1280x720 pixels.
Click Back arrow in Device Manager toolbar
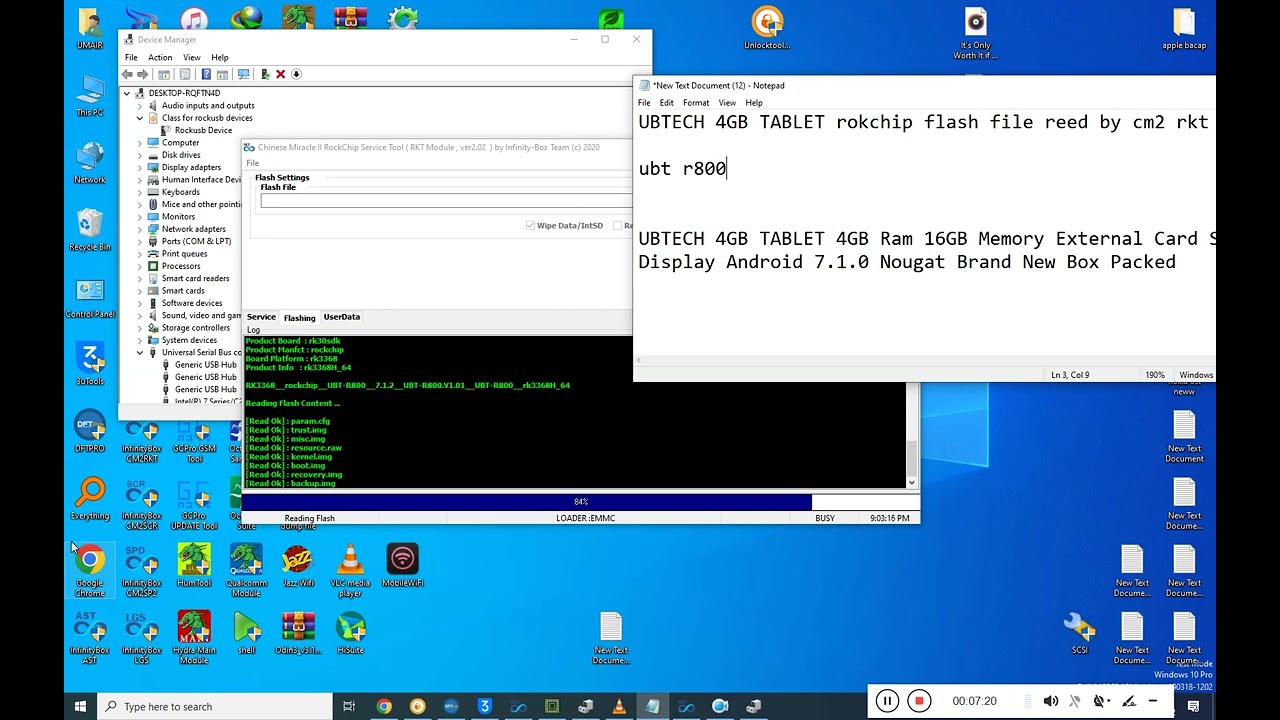(127, 74)
